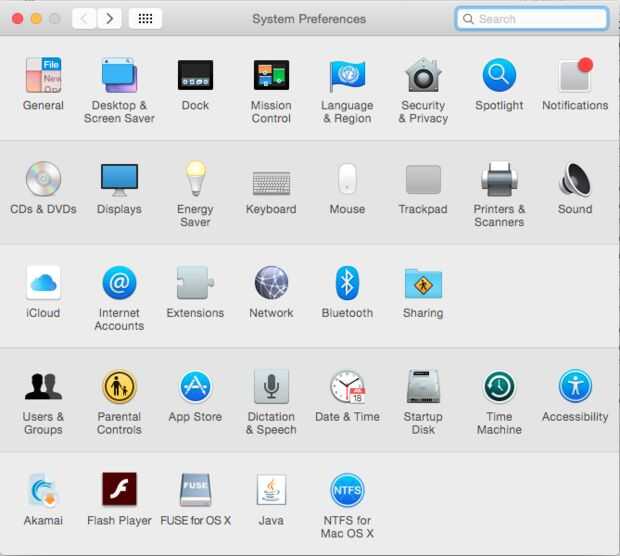Minimize the window with yellow button

click(x=36, y=19)
